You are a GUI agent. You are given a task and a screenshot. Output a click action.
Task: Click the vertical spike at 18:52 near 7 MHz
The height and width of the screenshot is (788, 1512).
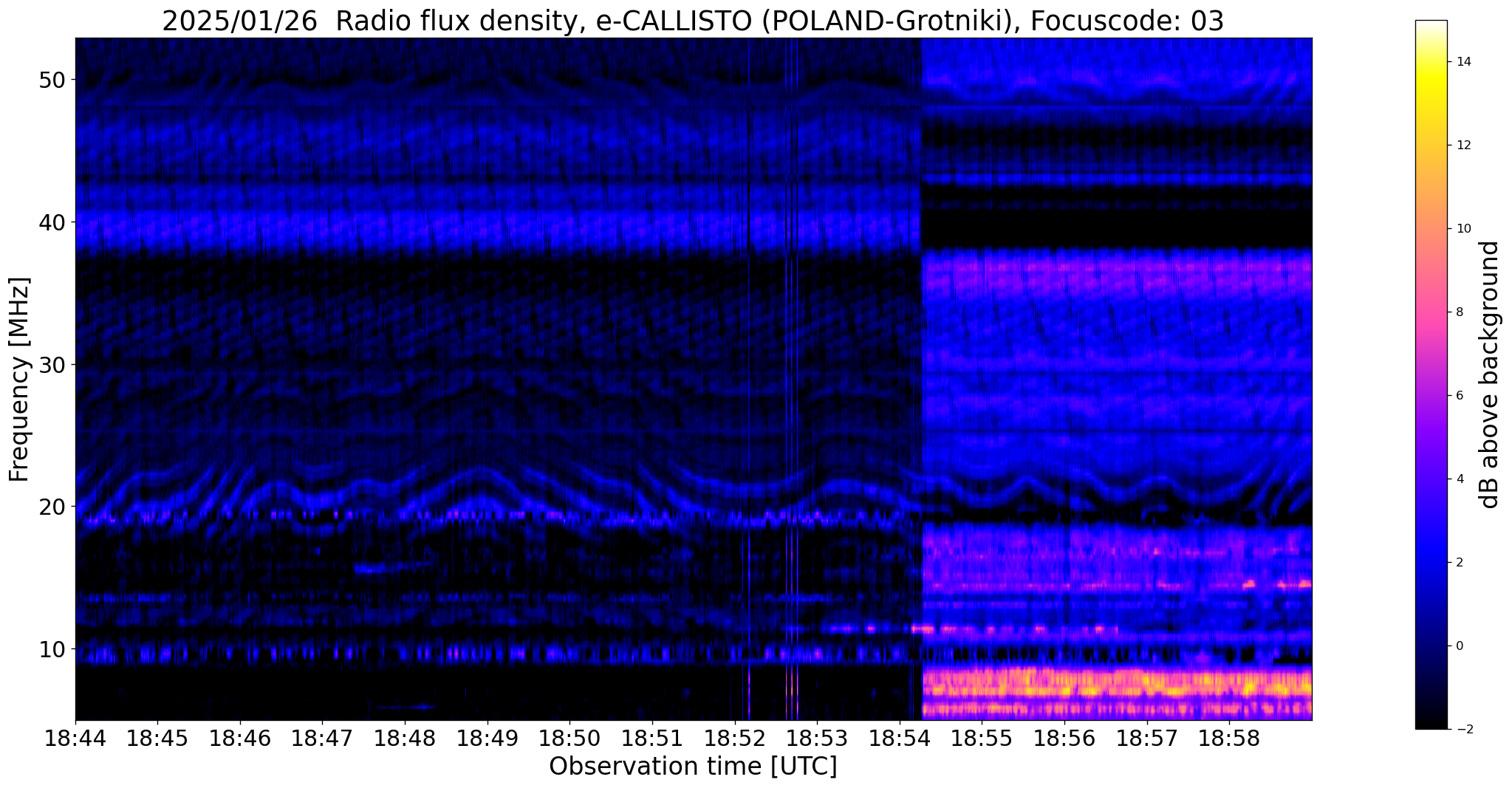[x=749, y=692]
